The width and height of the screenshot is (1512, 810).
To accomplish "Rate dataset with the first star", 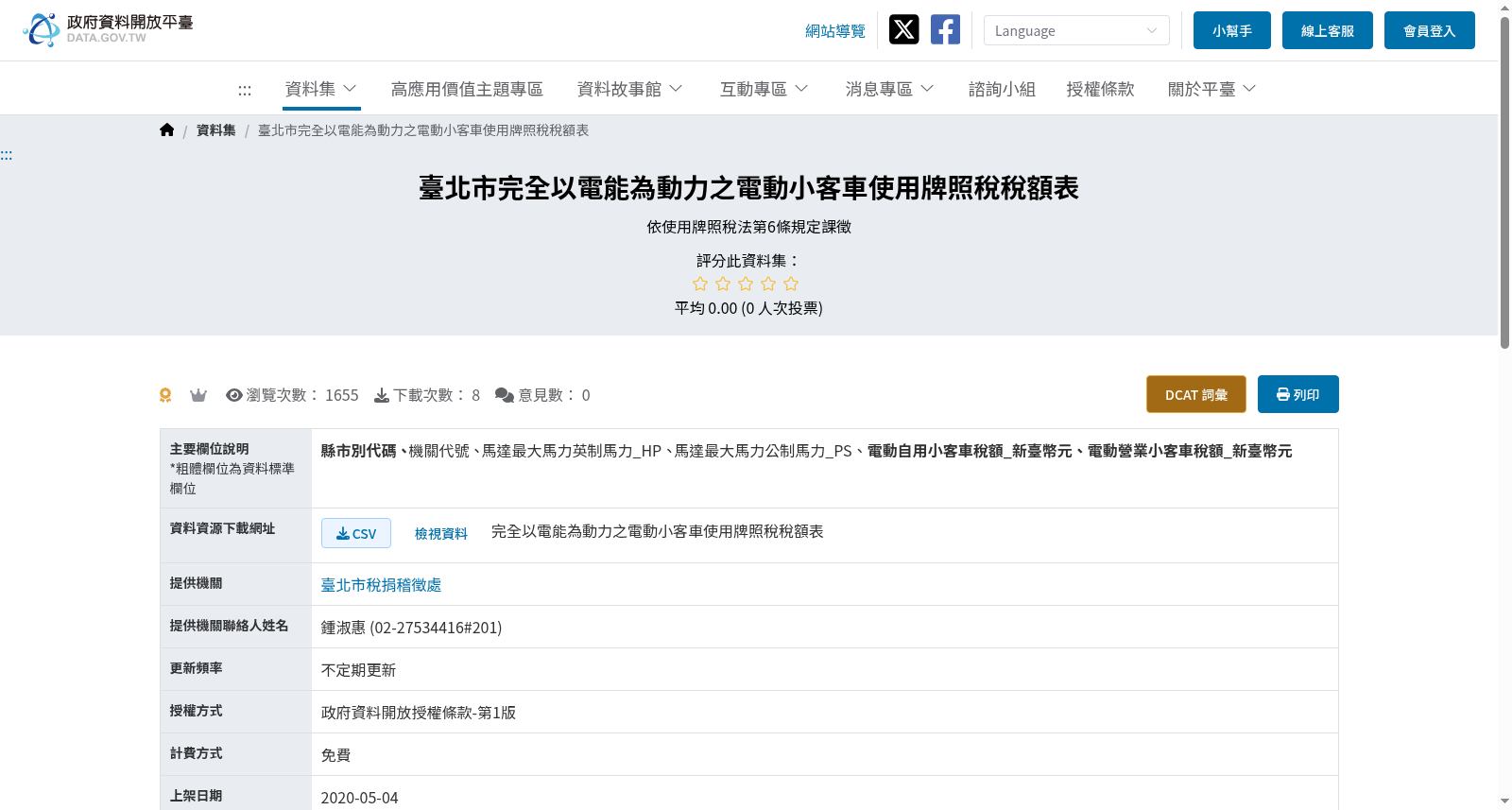I will (700, 284).
